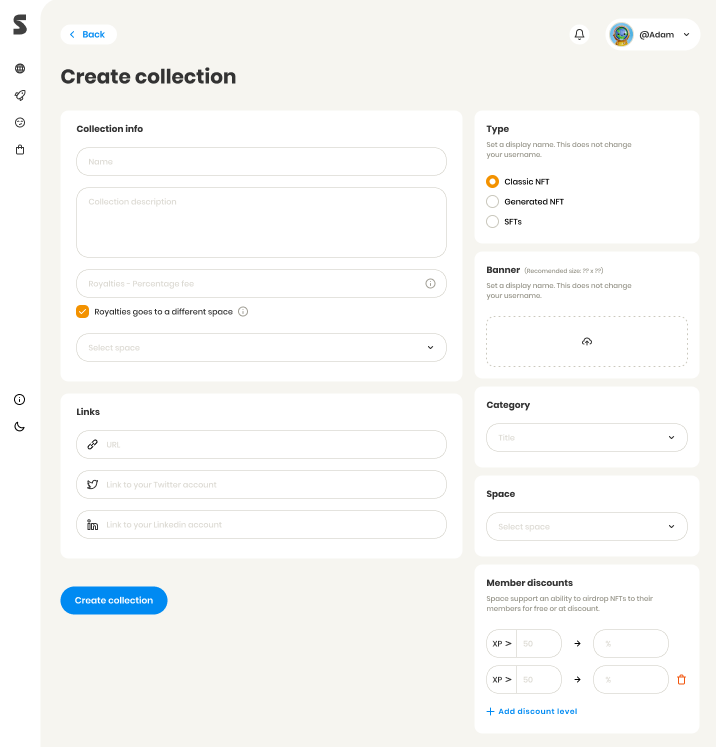
Task: Add a new discount level
Action: pos(531,712)
